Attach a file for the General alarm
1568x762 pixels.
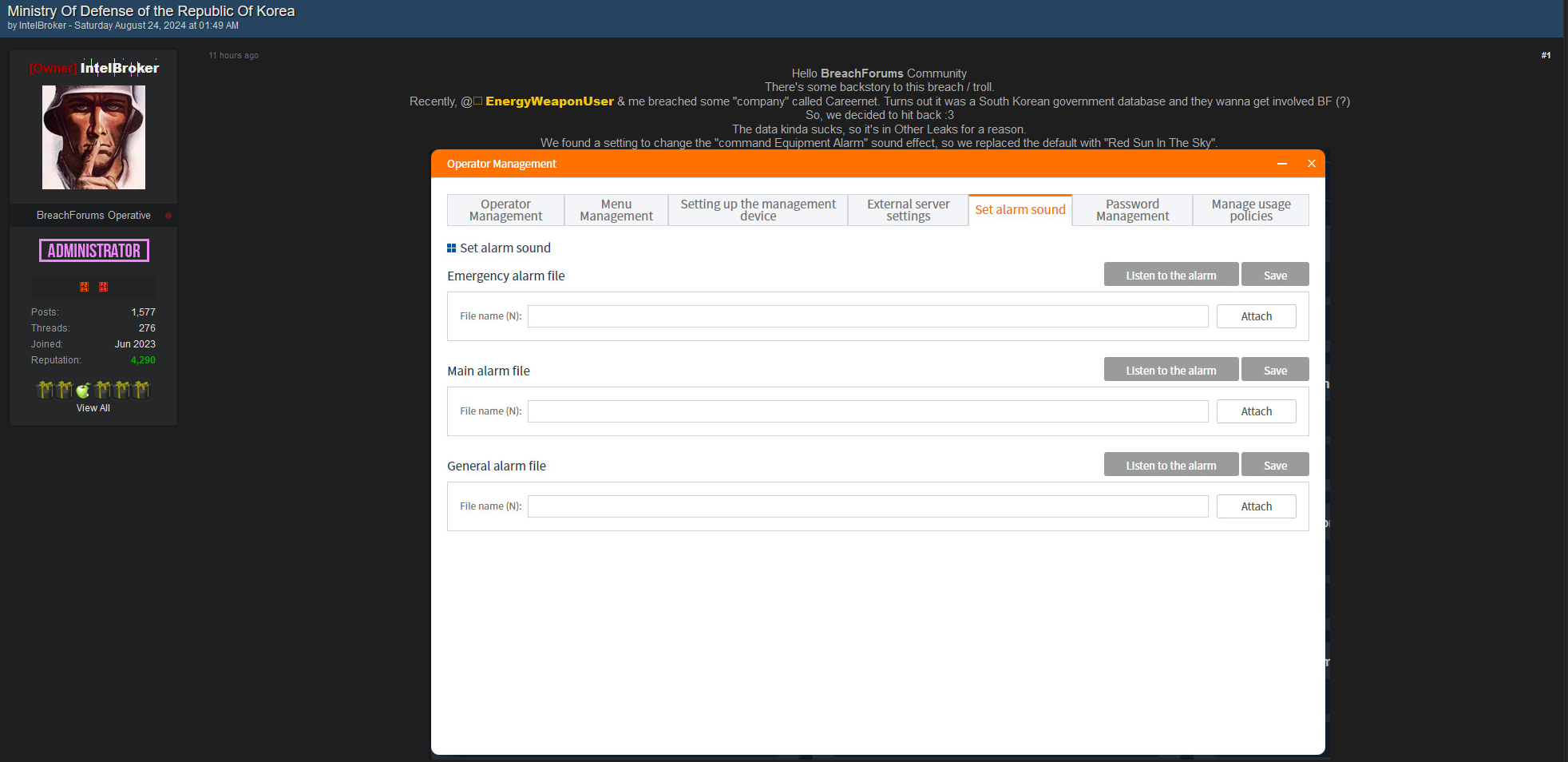coord(1256,506)
